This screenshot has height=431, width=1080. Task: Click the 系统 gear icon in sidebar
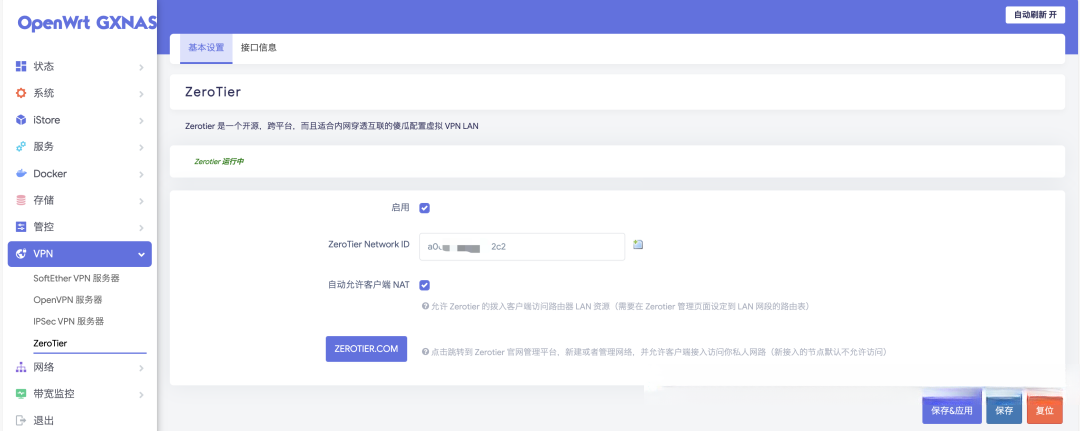pyautogui.click(x=21, y=94)
